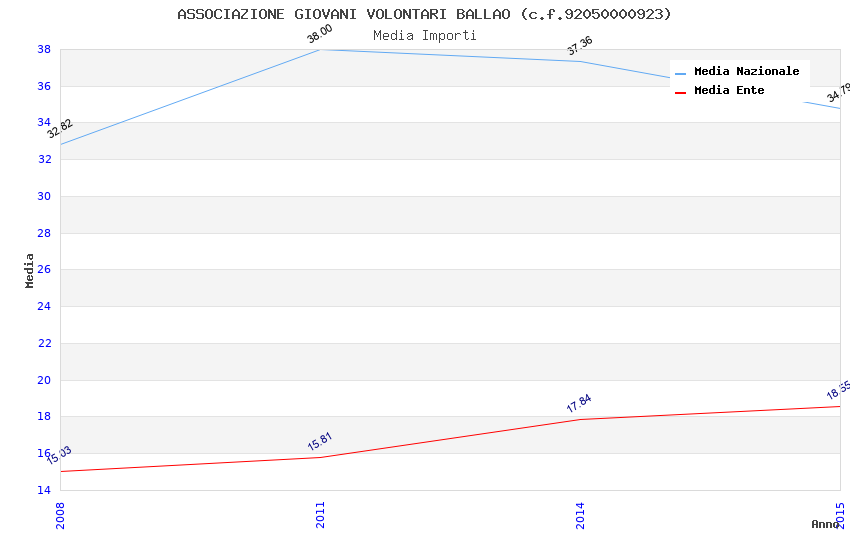Click the 32 y-axis tick label
Image resolution: width=850 pixels, height=550 pixels.
point(44,159)
